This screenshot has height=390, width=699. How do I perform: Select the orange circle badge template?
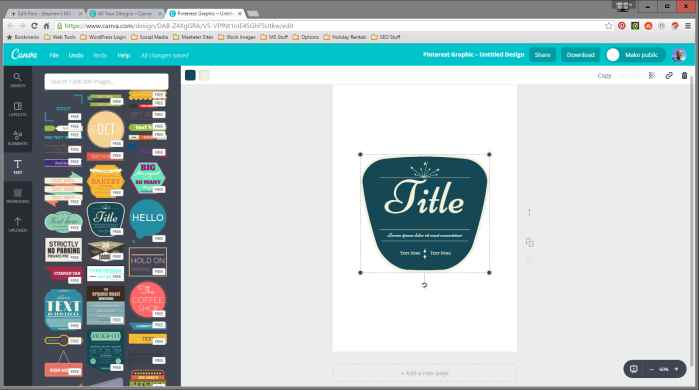[x=105, y=129]
